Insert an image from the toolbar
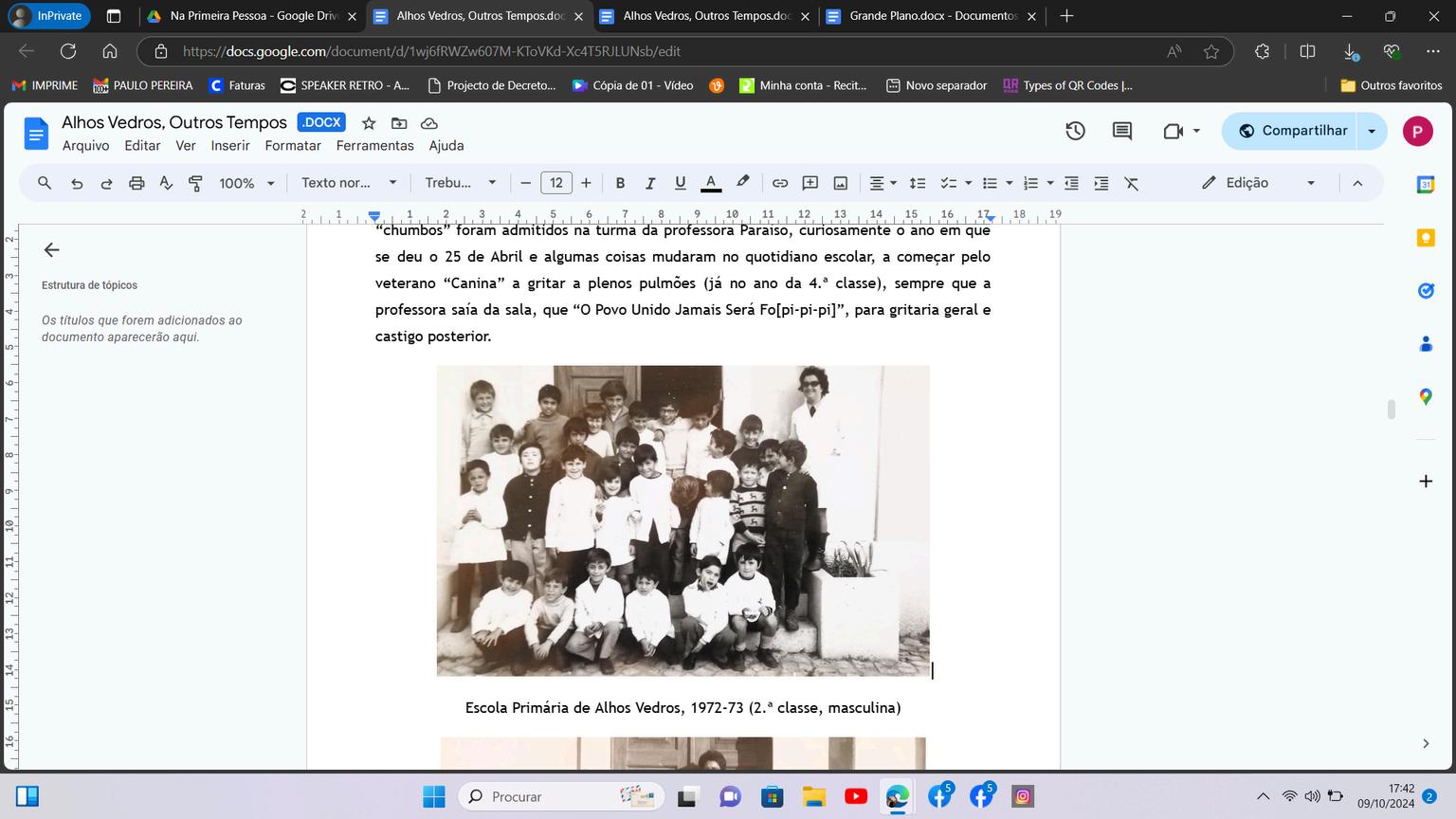The height and width of the screenshot is (819, 1456). (841, 183)
